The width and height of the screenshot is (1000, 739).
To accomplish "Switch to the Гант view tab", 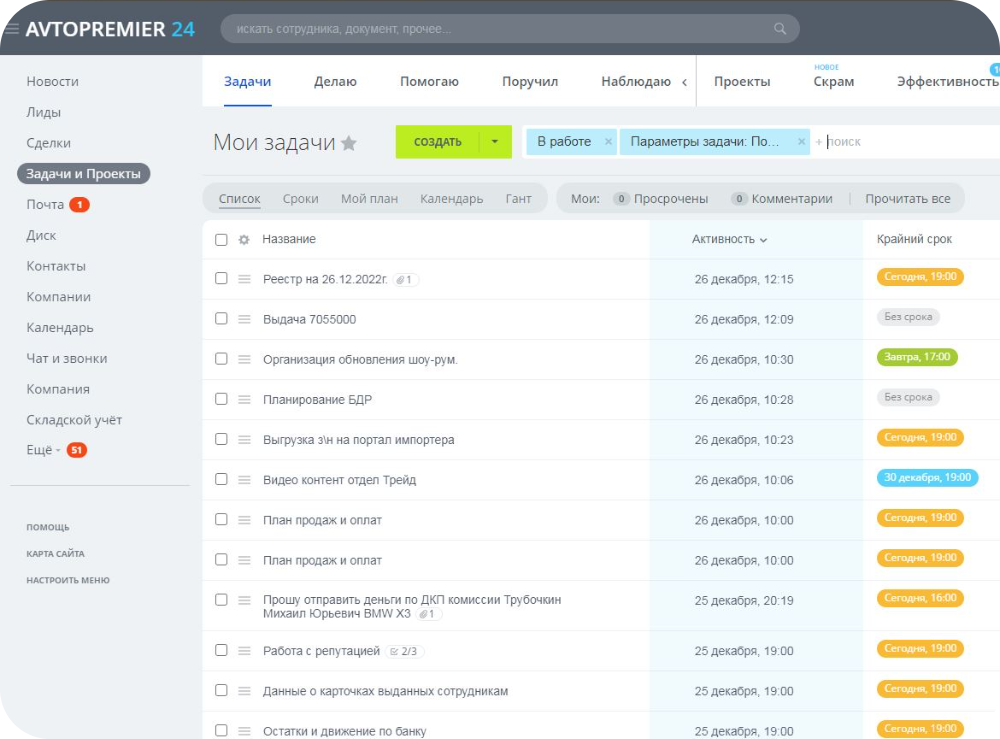I will tap(518, 199).
